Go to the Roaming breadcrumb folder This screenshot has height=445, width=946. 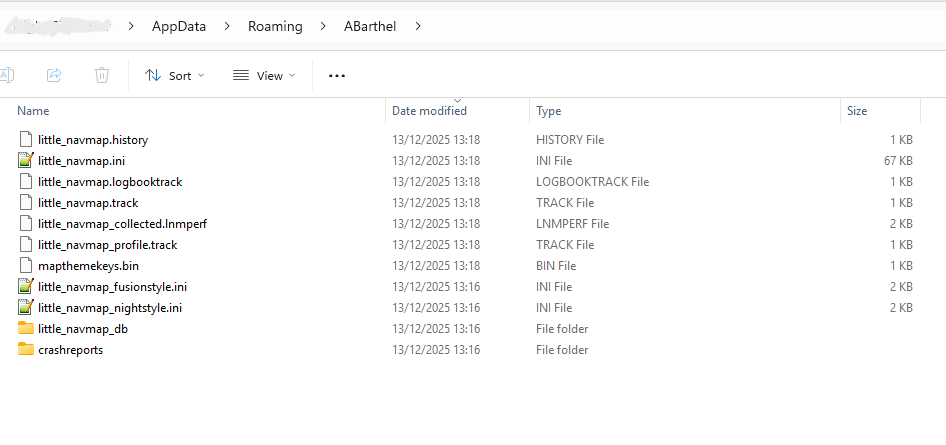pos(275,27)
